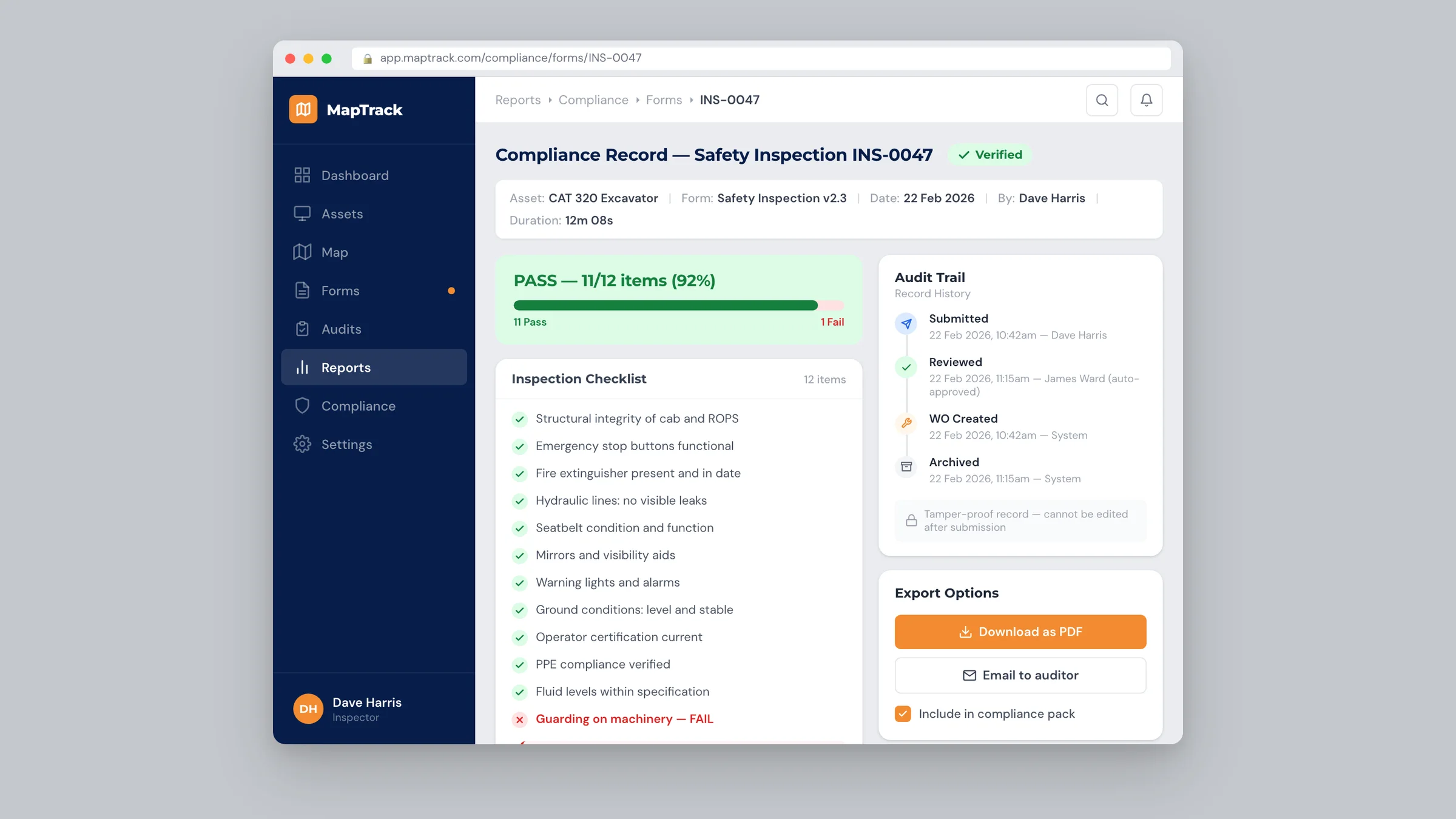The image size is (1456, 819).
Task: Click the orange notification dot on Forms
Action: 451,291
